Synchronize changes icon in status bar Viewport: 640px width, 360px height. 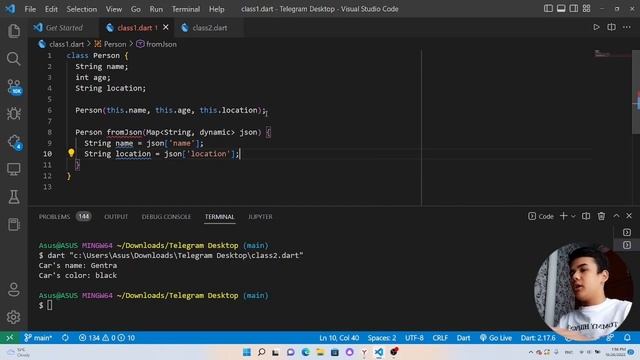click(65, 338)
